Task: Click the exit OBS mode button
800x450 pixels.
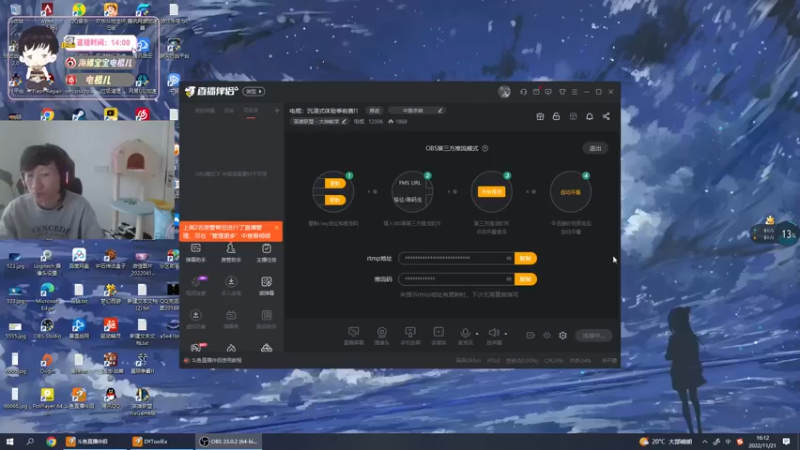Action: coord(595,148)
